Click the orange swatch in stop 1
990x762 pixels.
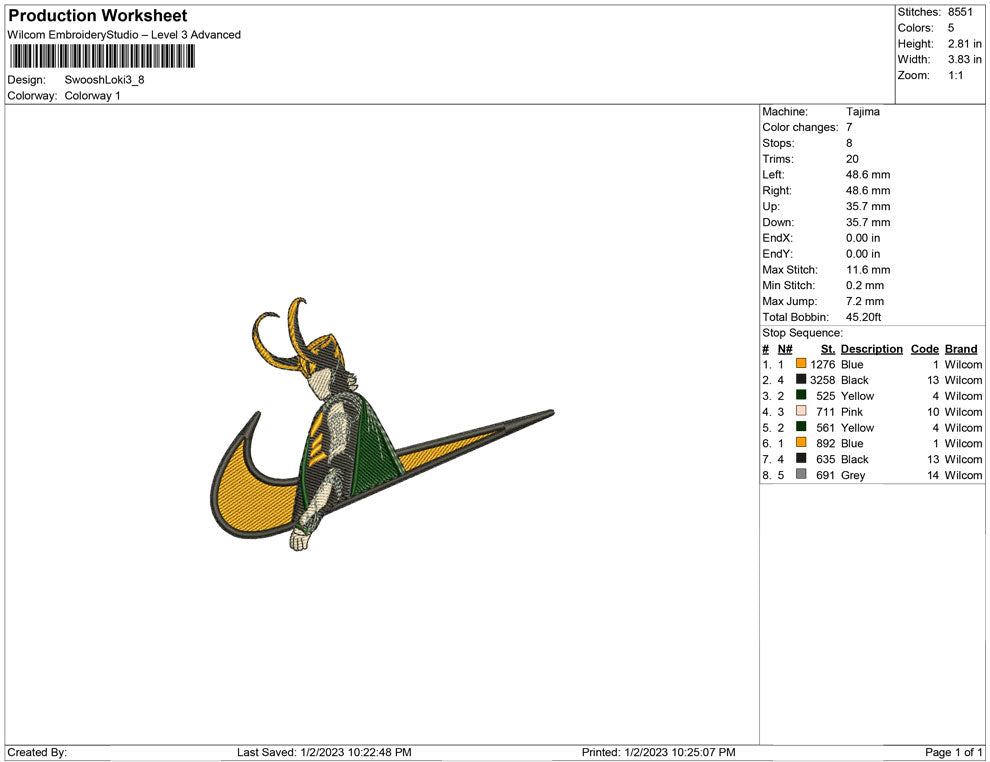coord(801,365)
